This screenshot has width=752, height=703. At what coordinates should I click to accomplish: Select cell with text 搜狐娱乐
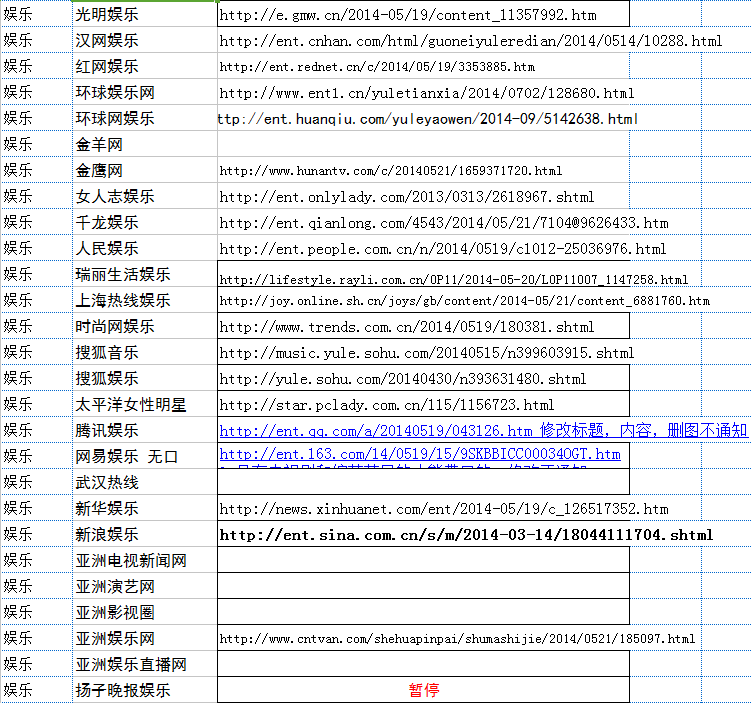pos(145,378)
